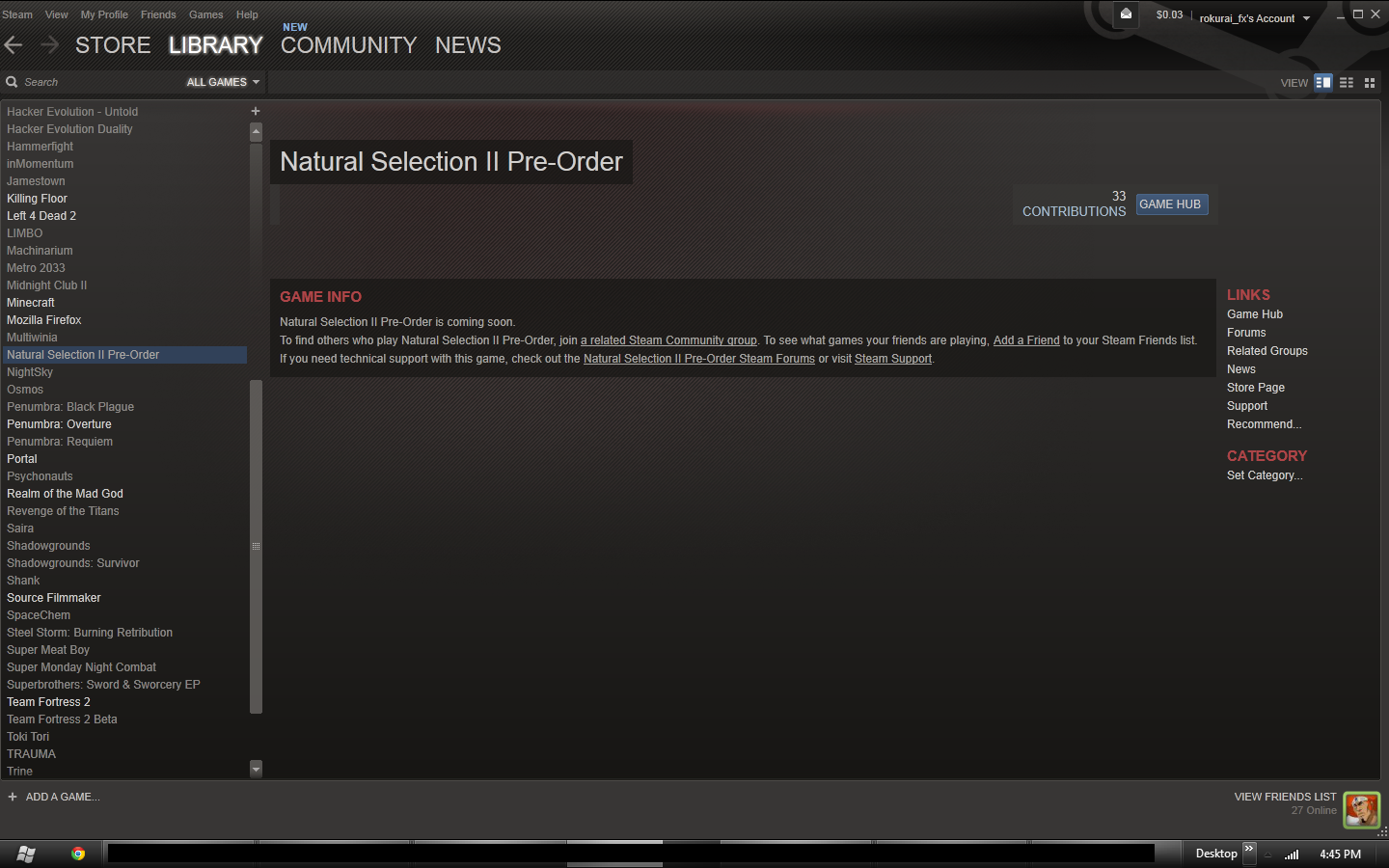Screen dimensions: 1389x868
Task: Click the games list scrollbar down arrow
Action: 256,770
